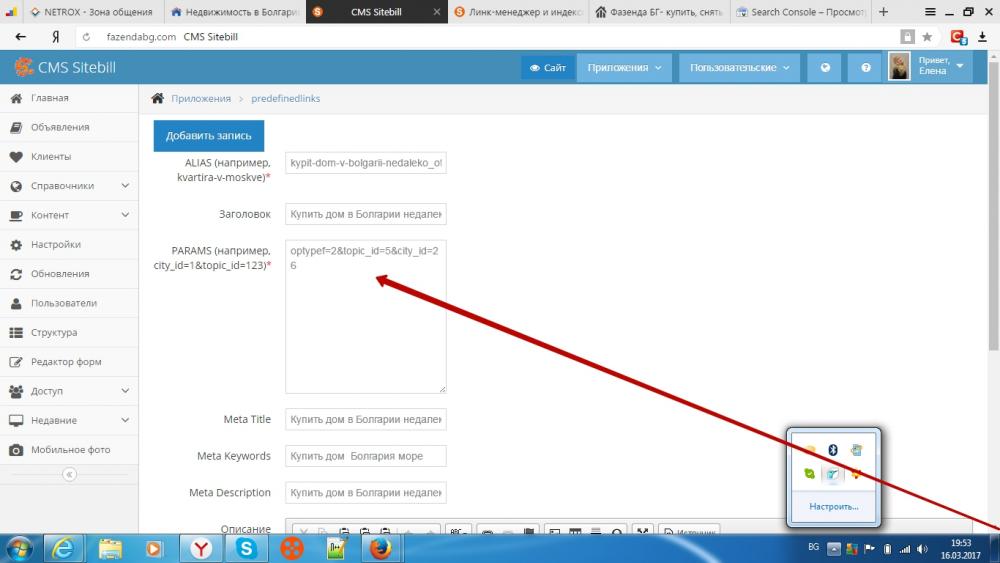
Task: Follow the Приложения breadcrumb link
Action: pos(201,99)
